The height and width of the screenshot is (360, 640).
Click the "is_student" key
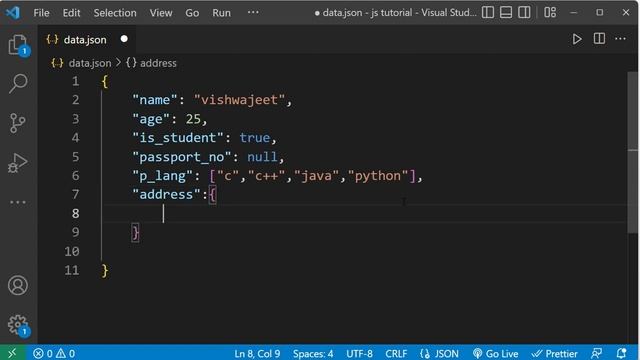[x=178, y=138]
